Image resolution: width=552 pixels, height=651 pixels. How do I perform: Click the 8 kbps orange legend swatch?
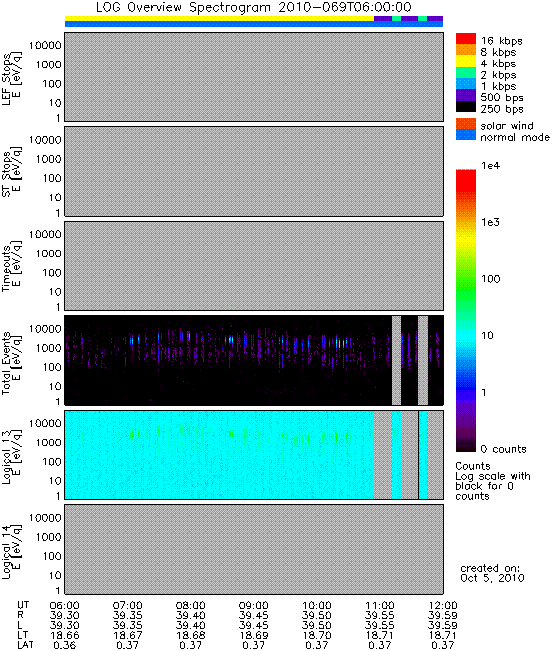[466, 50]
